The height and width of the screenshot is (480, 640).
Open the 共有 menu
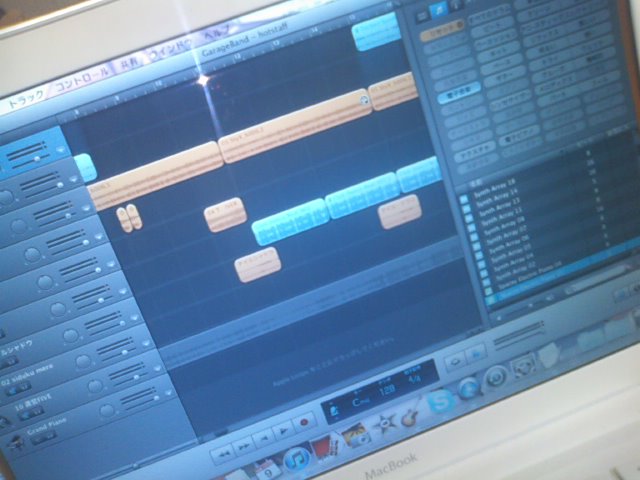tap(129, 62)
